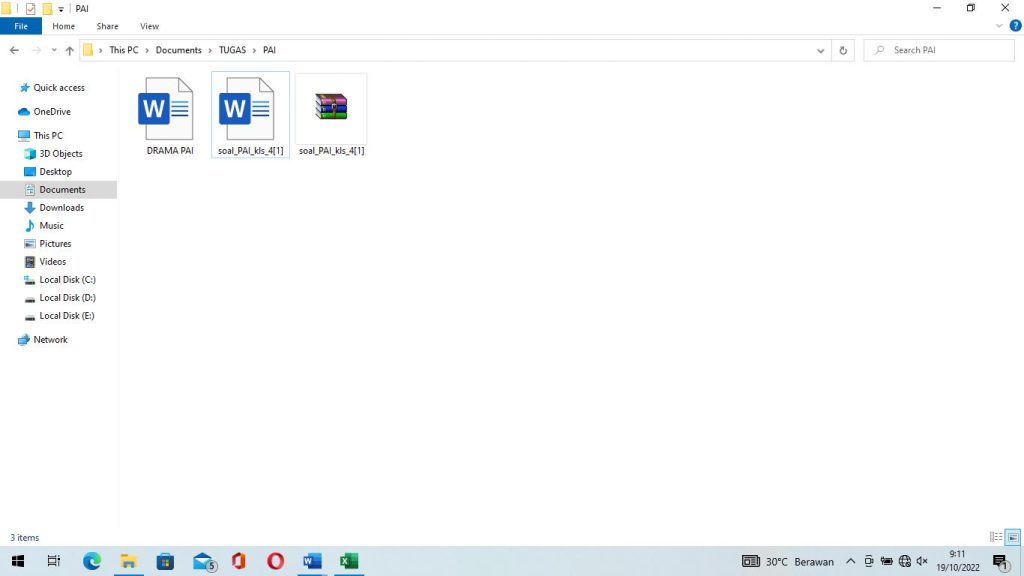Click This PC in the address path
The image size is (1024, 576).
(123, 50)
